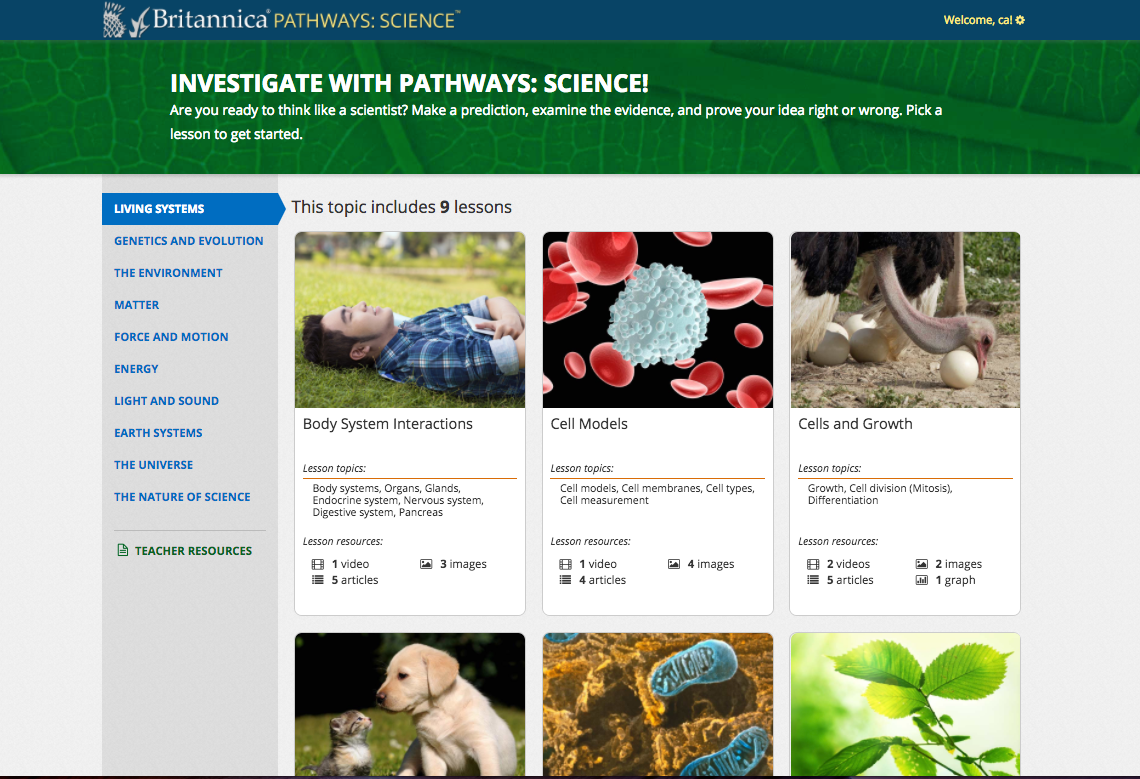Select the Matter topic
The width and height of the screenshot is (1140, 779).
(137, 305)
